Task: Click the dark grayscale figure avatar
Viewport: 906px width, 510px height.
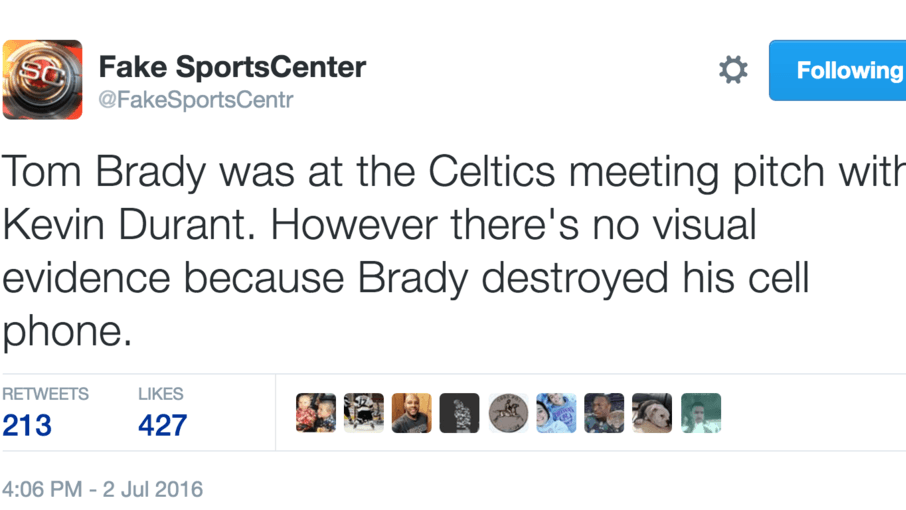Action: pos(460,413)
